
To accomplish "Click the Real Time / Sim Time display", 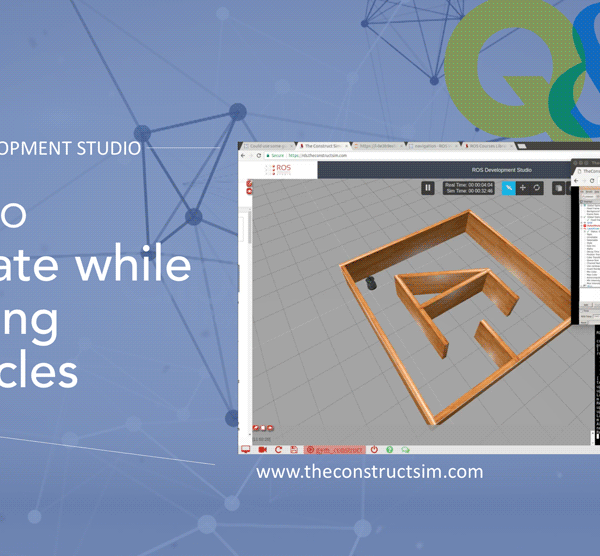I will 469,188.
